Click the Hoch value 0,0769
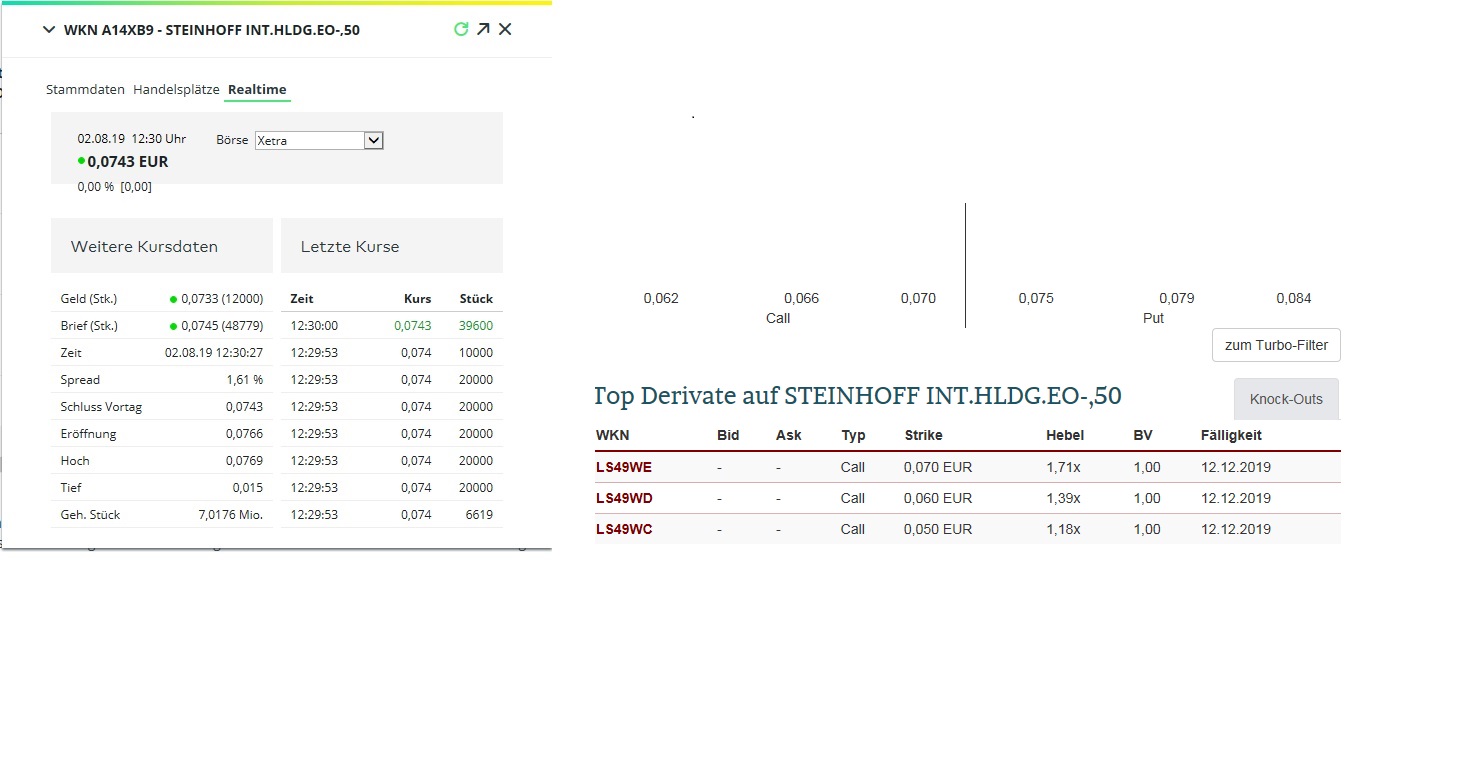1478x775 pixels. coord(244,461)
